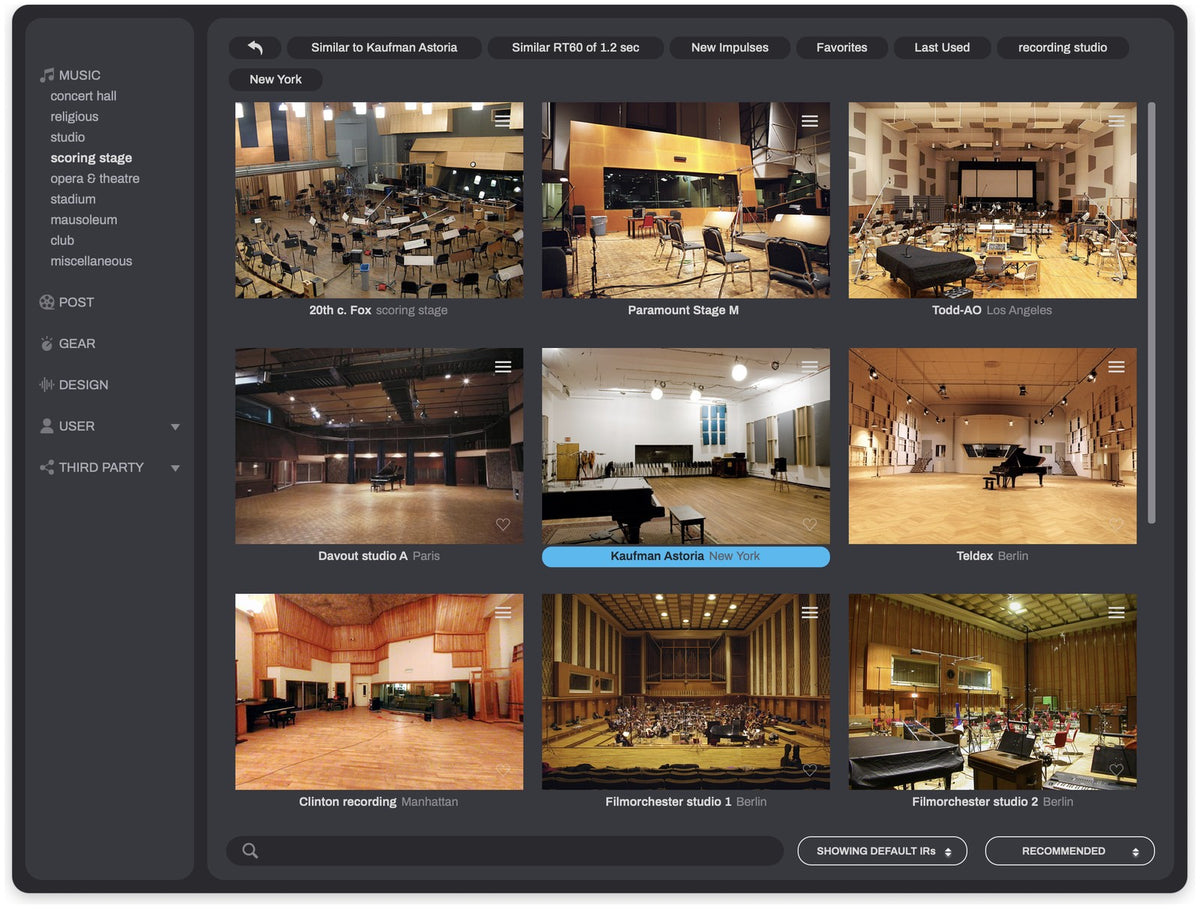Favorite Davout studio A with heart

click(x=503, y=525)
